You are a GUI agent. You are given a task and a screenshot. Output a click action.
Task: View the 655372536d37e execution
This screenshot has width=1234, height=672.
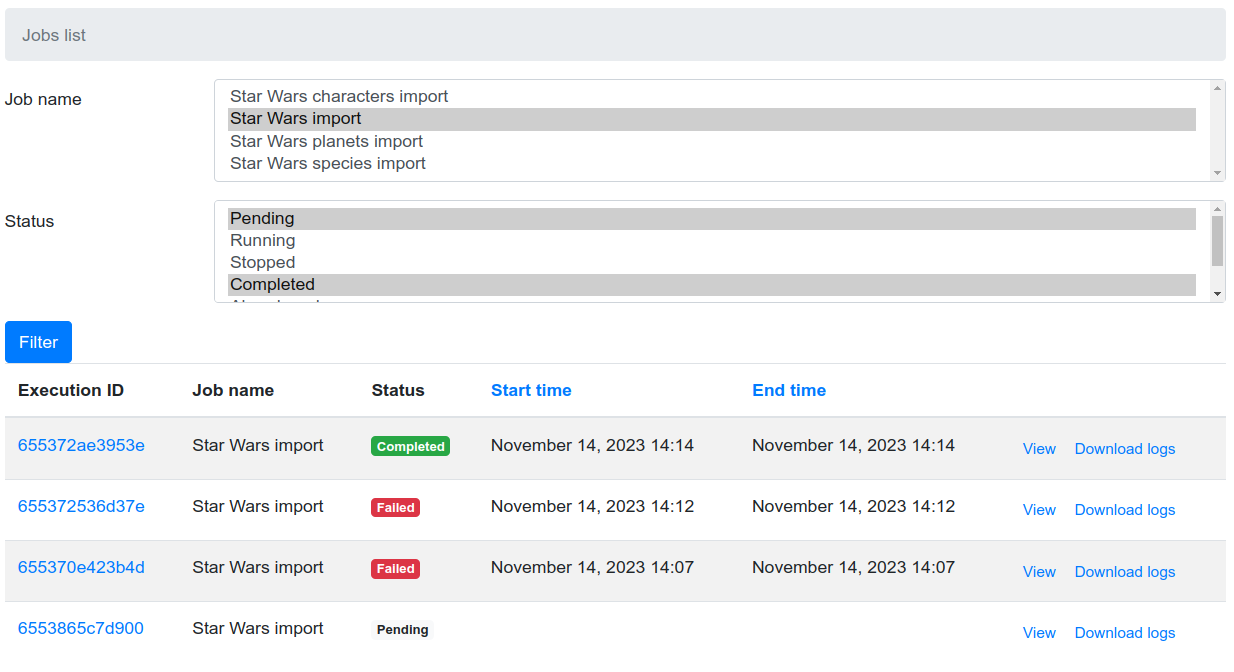[1039, 510]
